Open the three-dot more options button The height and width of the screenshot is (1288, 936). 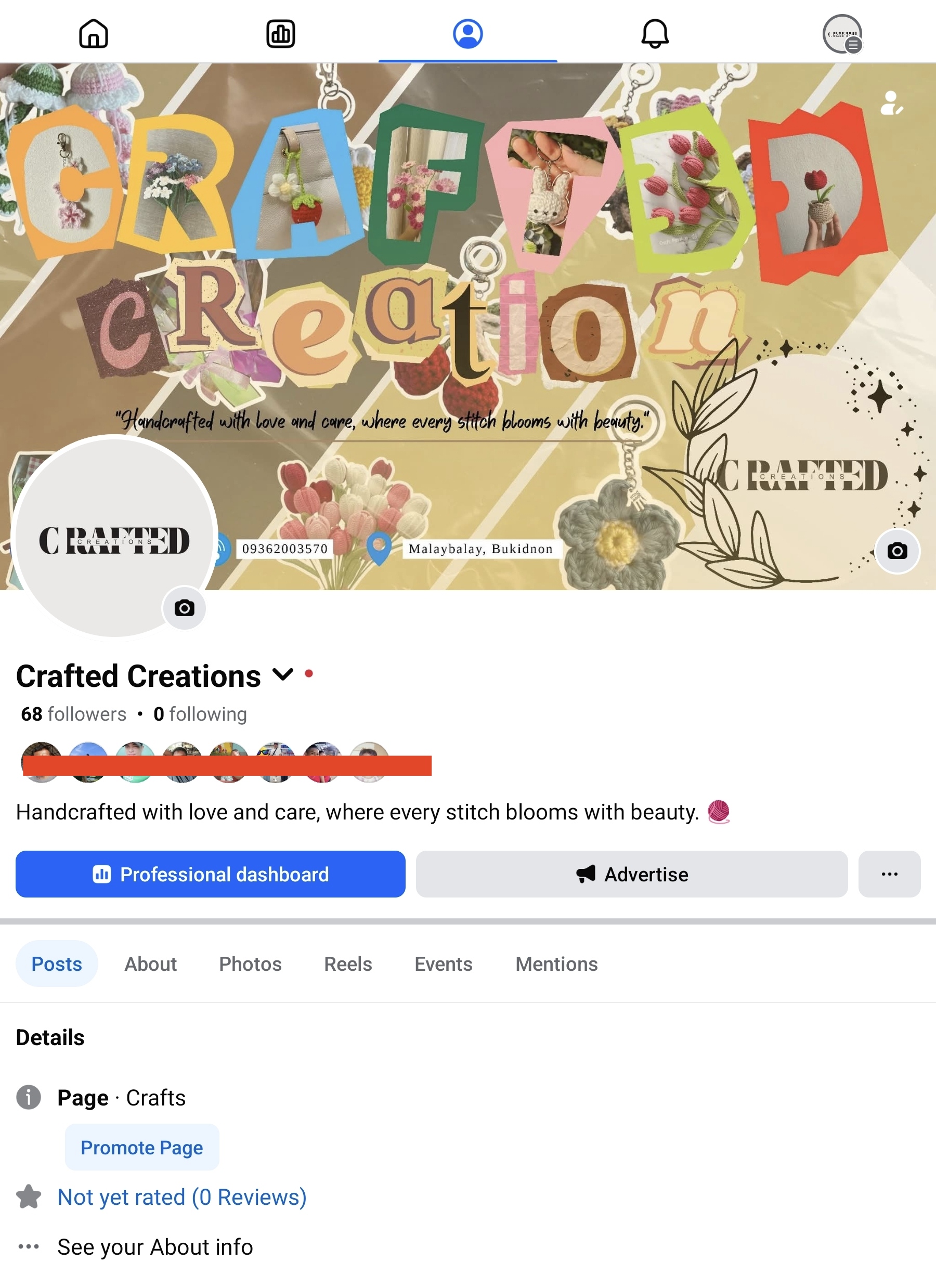pos(889,874)
